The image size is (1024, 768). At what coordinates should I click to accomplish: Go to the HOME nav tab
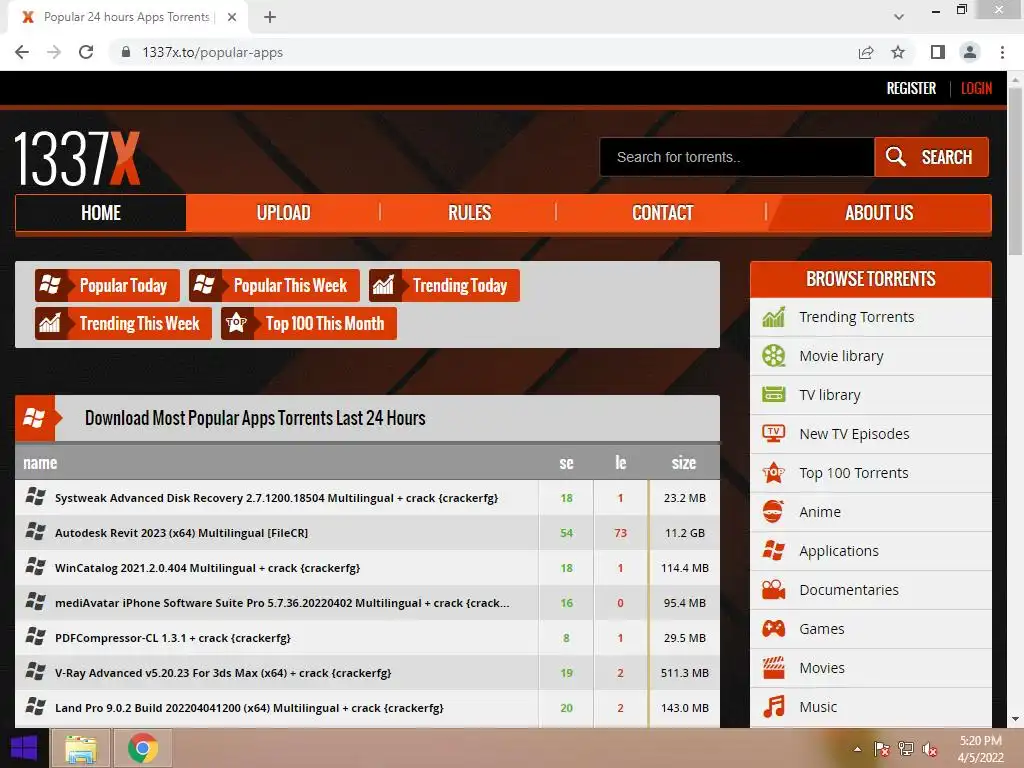coord(101,213)
